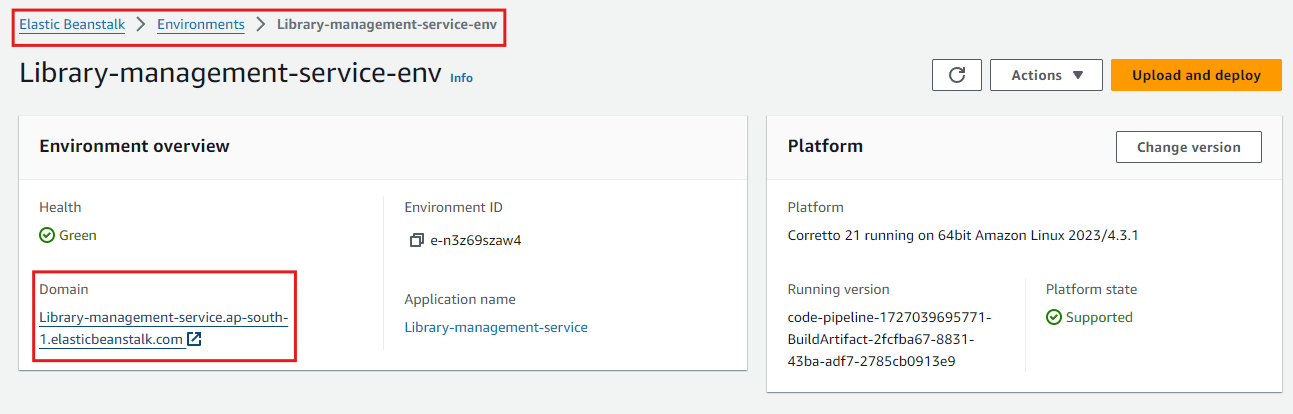Screen dimensions: 1293x414
Task: Select the environment ID e-n3z69szaw4
Action: [476, 241]
